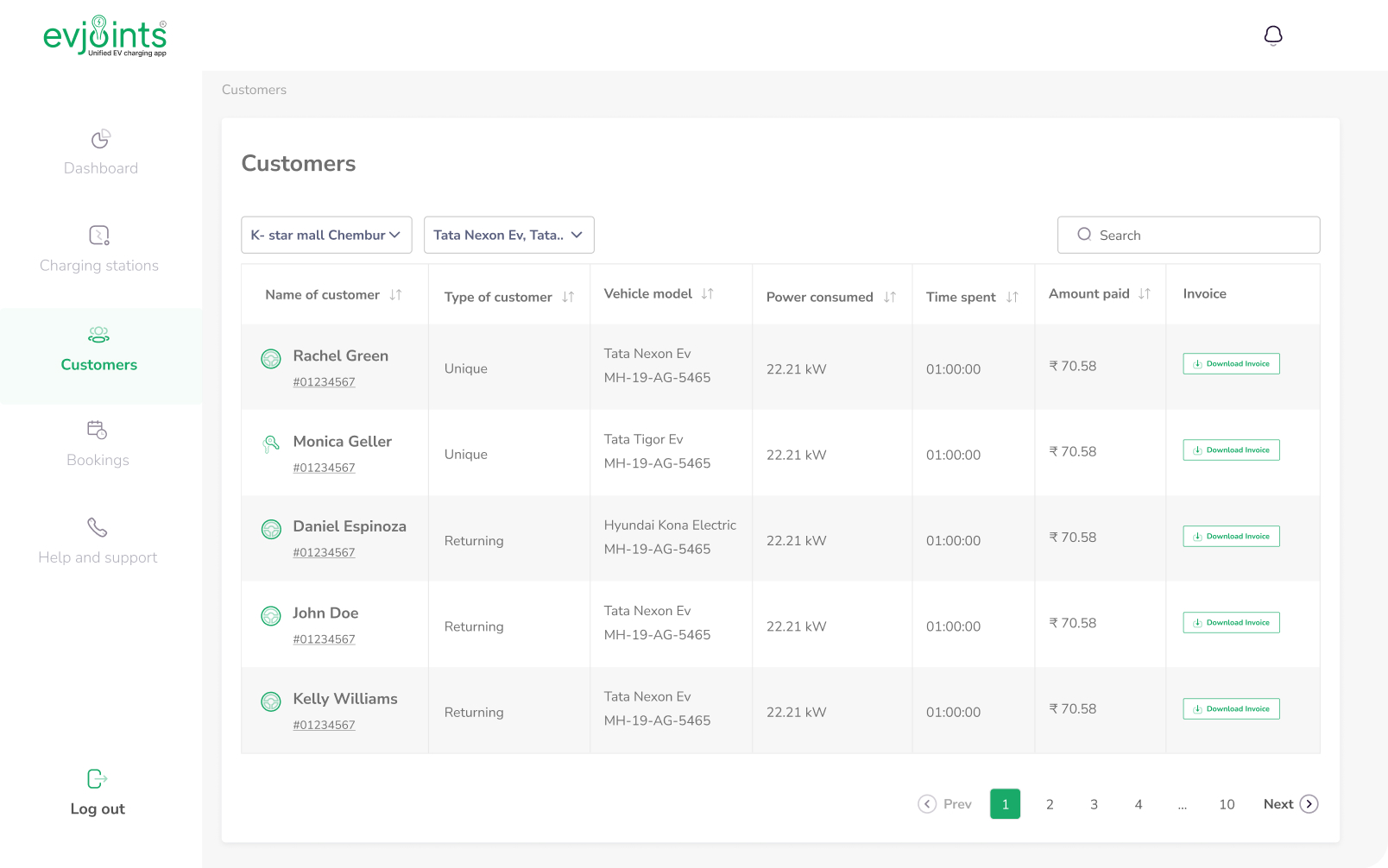
Task: Open Charging stations sidebar icon
Action: (x=99, y=236)
